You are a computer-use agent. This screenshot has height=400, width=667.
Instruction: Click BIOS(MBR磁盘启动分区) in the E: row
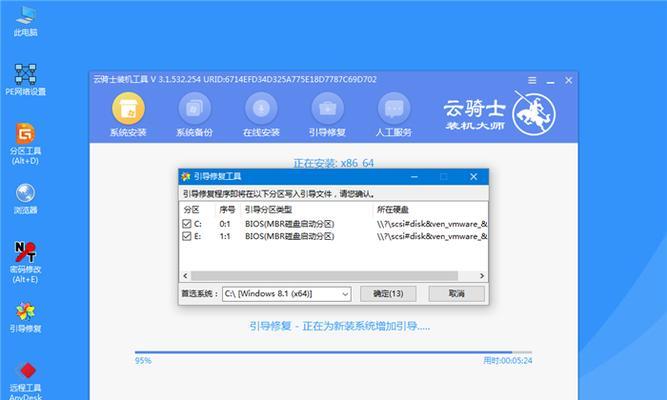click(289, 236)
